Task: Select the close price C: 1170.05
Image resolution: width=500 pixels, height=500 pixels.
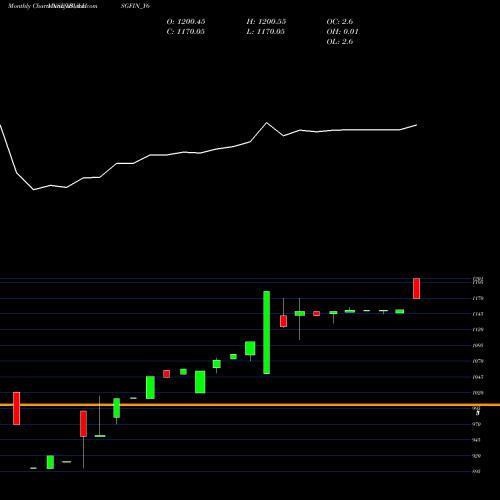Action: [185, 32]
